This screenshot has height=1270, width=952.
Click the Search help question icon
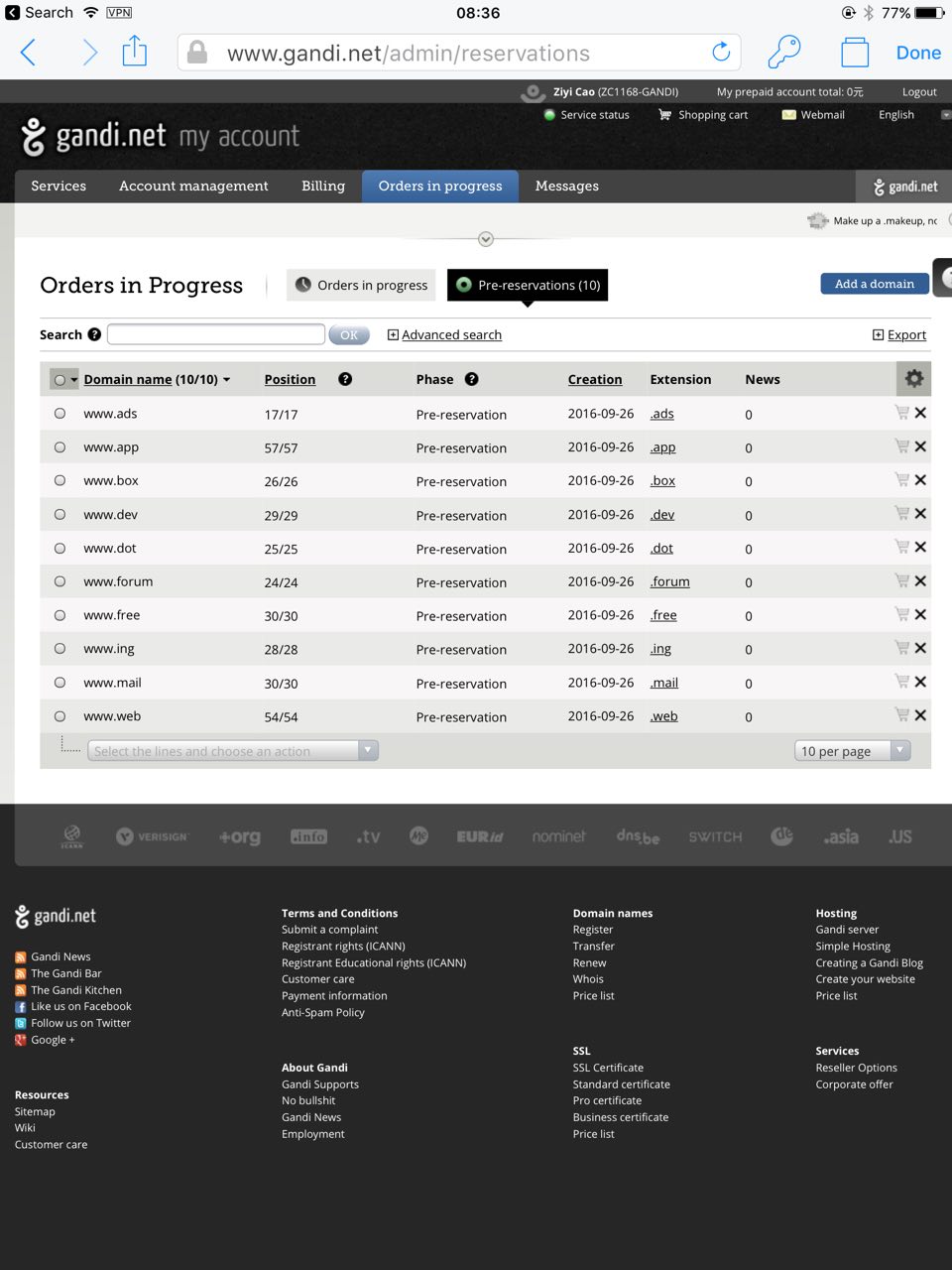[x=94, y=334]
